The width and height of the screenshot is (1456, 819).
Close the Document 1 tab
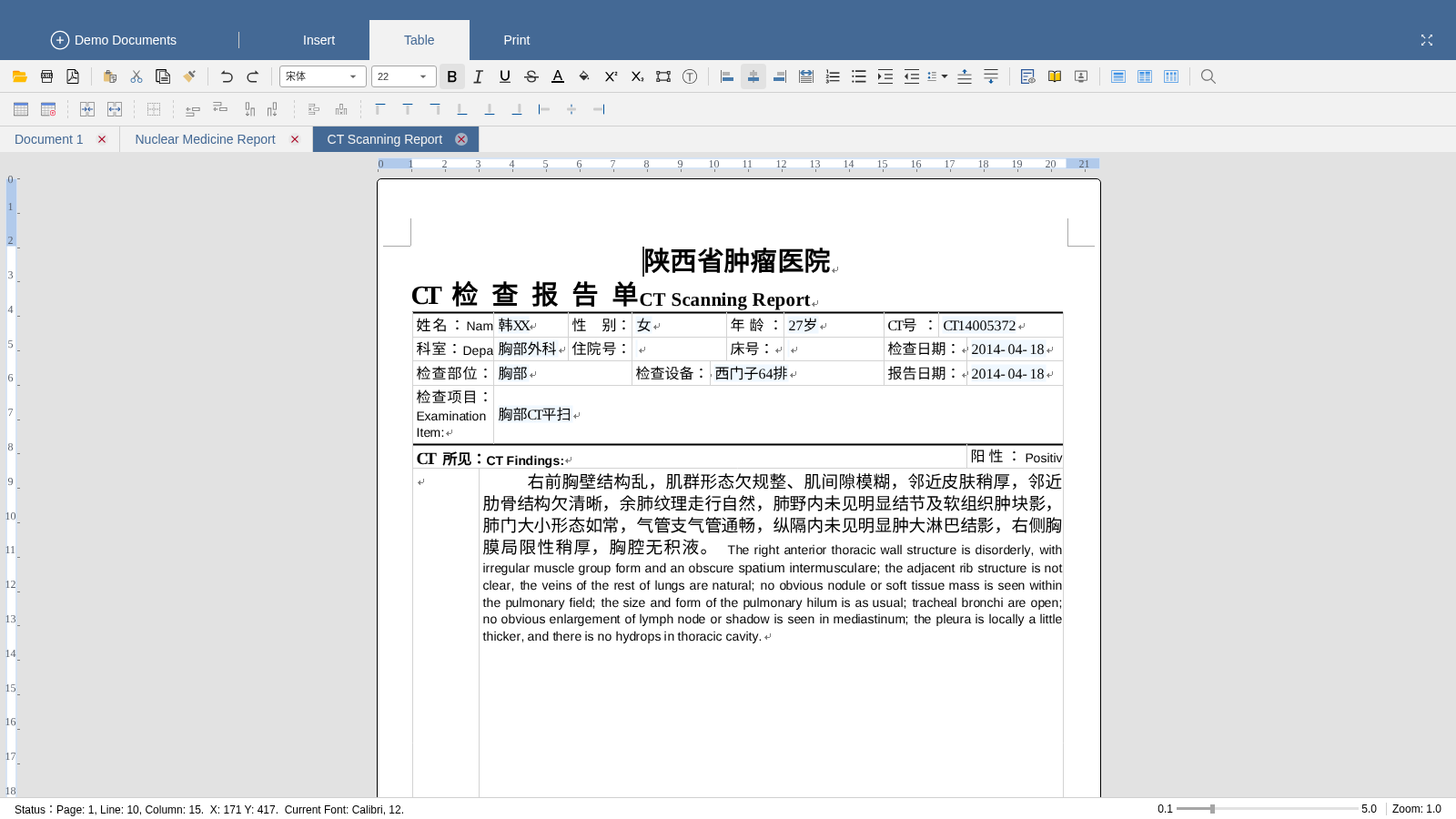click(x=102, y=139)
